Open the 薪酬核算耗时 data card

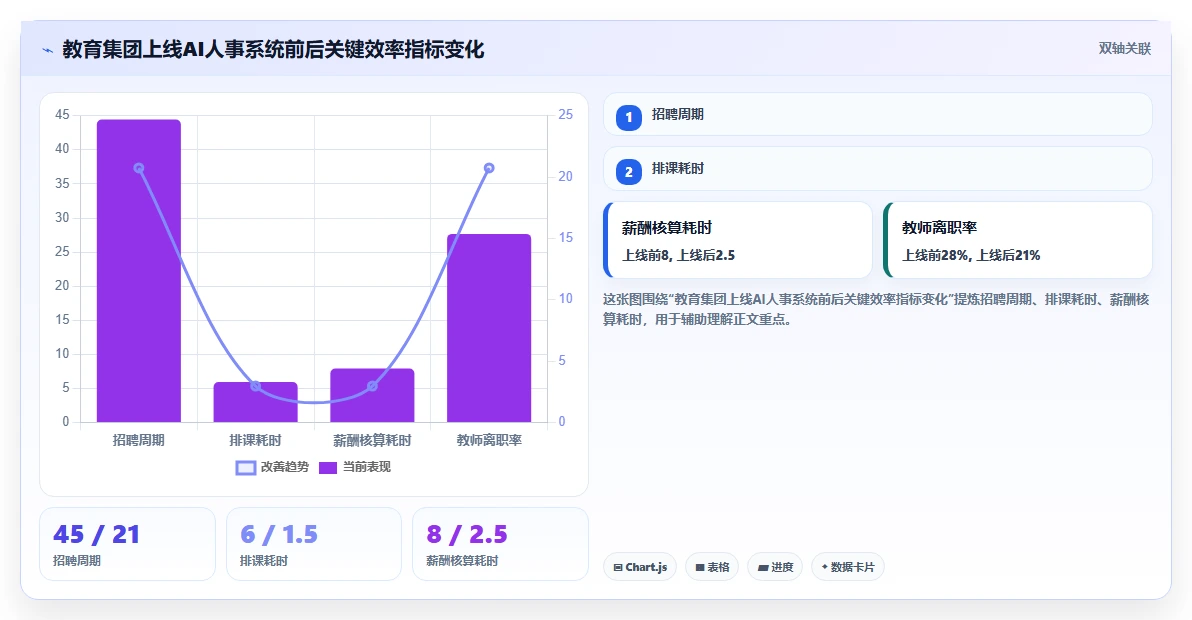[x=737, y=240]
